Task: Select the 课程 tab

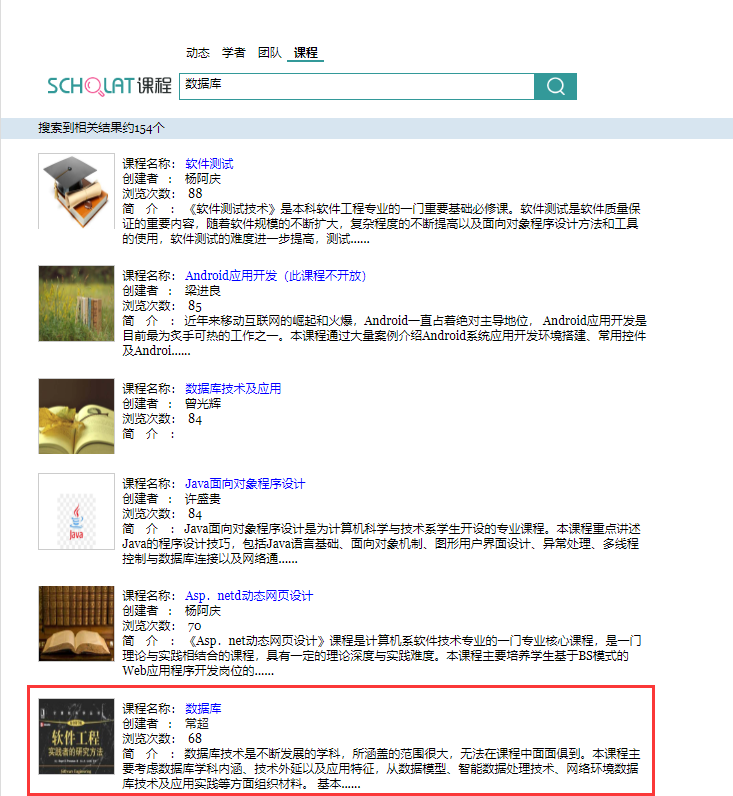Action: (x=305, y=53)
